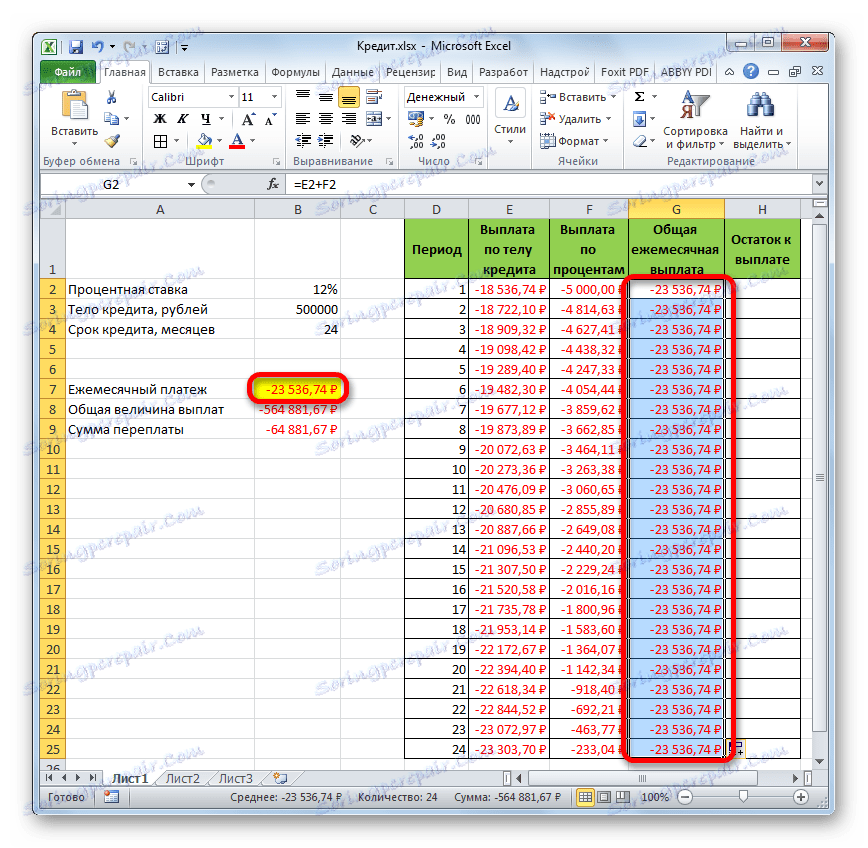Toggle underline Ч formatting
The height and width of the screenshot is (848, 868).
(205, 118)
